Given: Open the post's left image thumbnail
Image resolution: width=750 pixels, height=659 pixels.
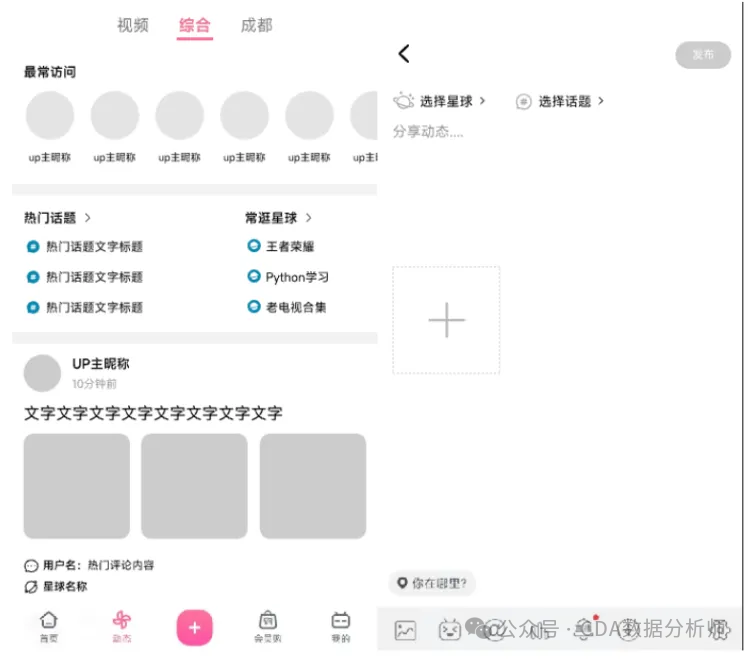Looking at the screenshot, I should (x=77, y=486).
